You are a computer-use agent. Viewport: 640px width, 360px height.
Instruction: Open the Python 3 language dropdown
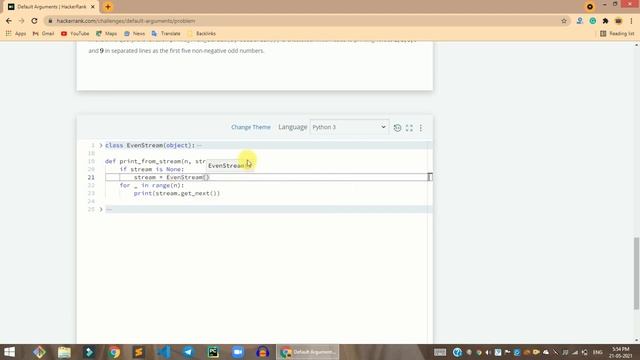(x=349, y=127)
